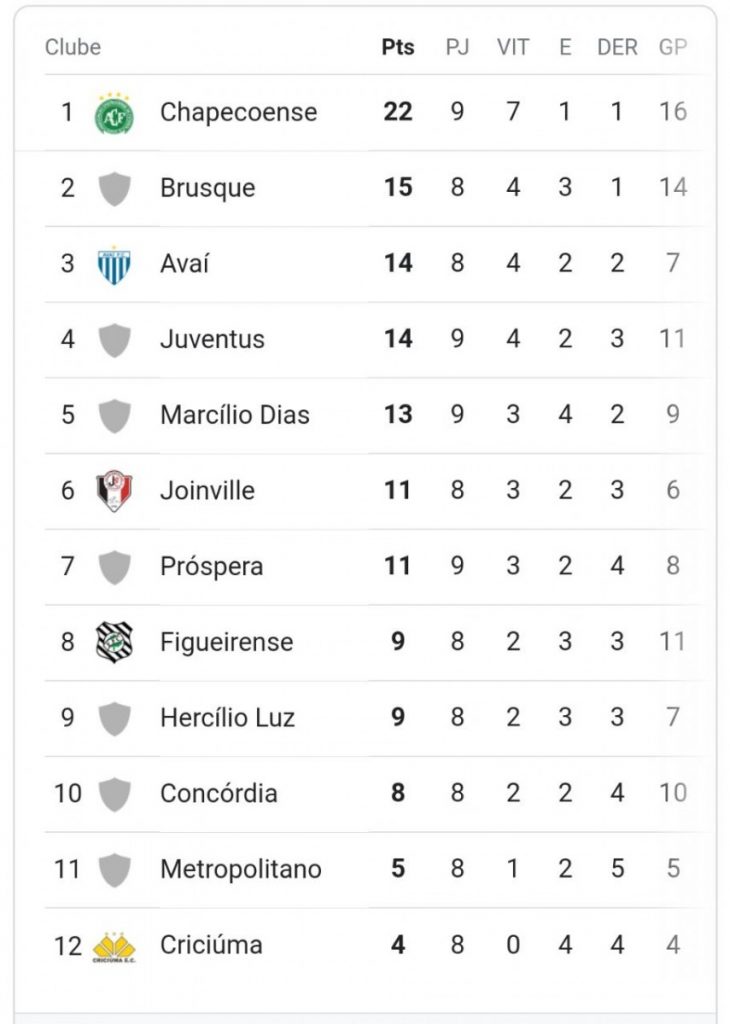This screenshot has width=730, height=1024.
Task: Click the Pts column header
Action: click(x=398, y=47)
